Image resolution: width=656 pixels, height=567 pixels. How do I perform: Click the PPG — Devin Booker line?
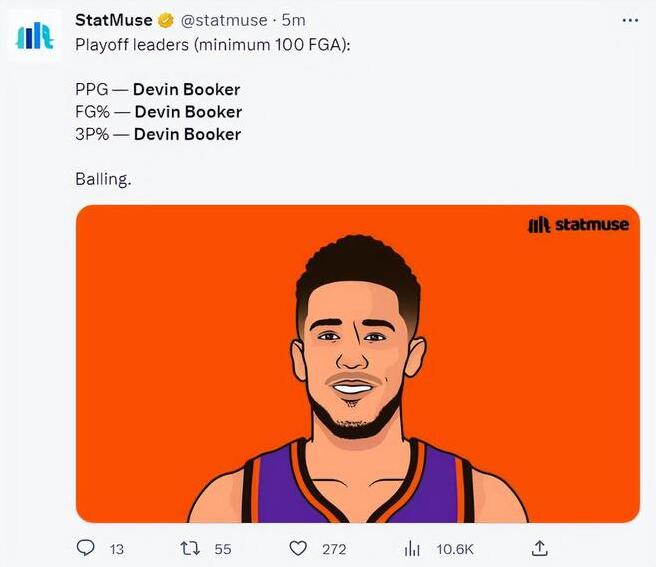(157, 90)
